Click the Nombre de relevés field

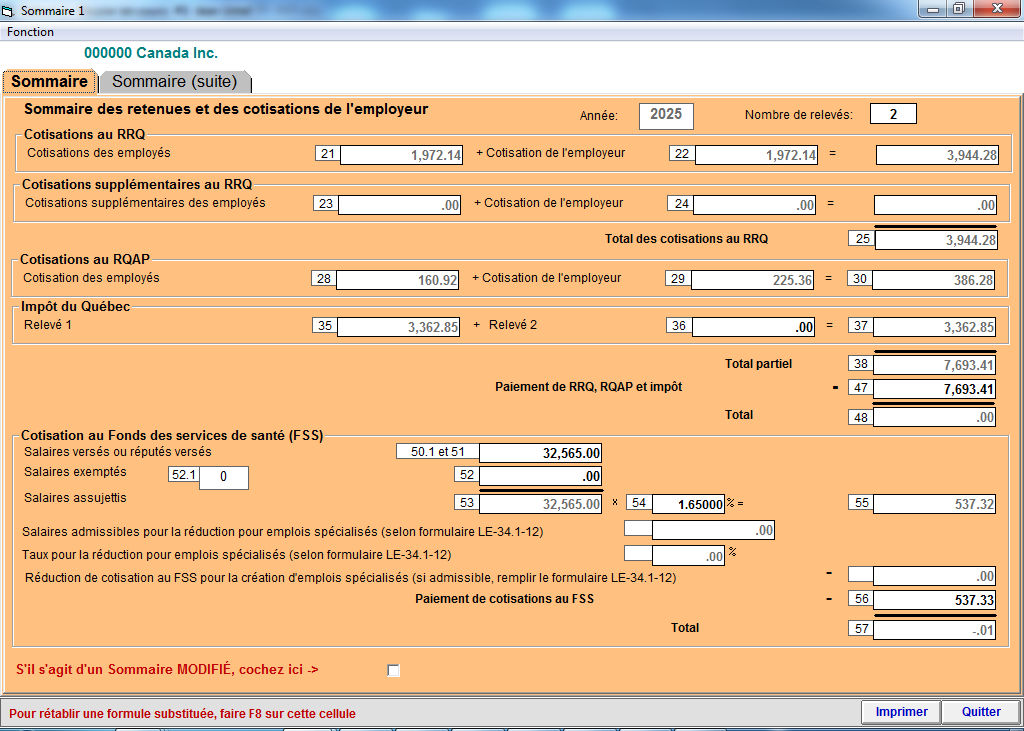click(893, 115)
